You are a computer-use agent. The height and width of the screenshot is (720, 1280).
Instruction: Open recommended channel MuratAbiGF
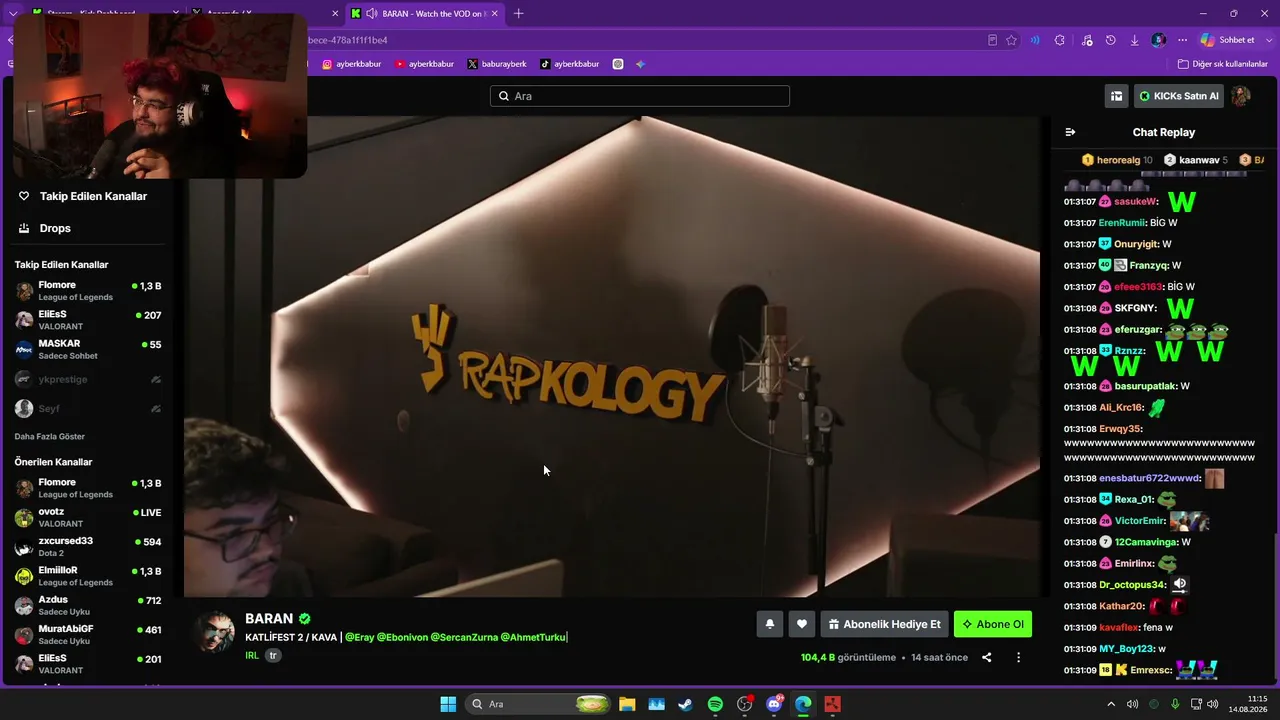[x=88, y=635]
